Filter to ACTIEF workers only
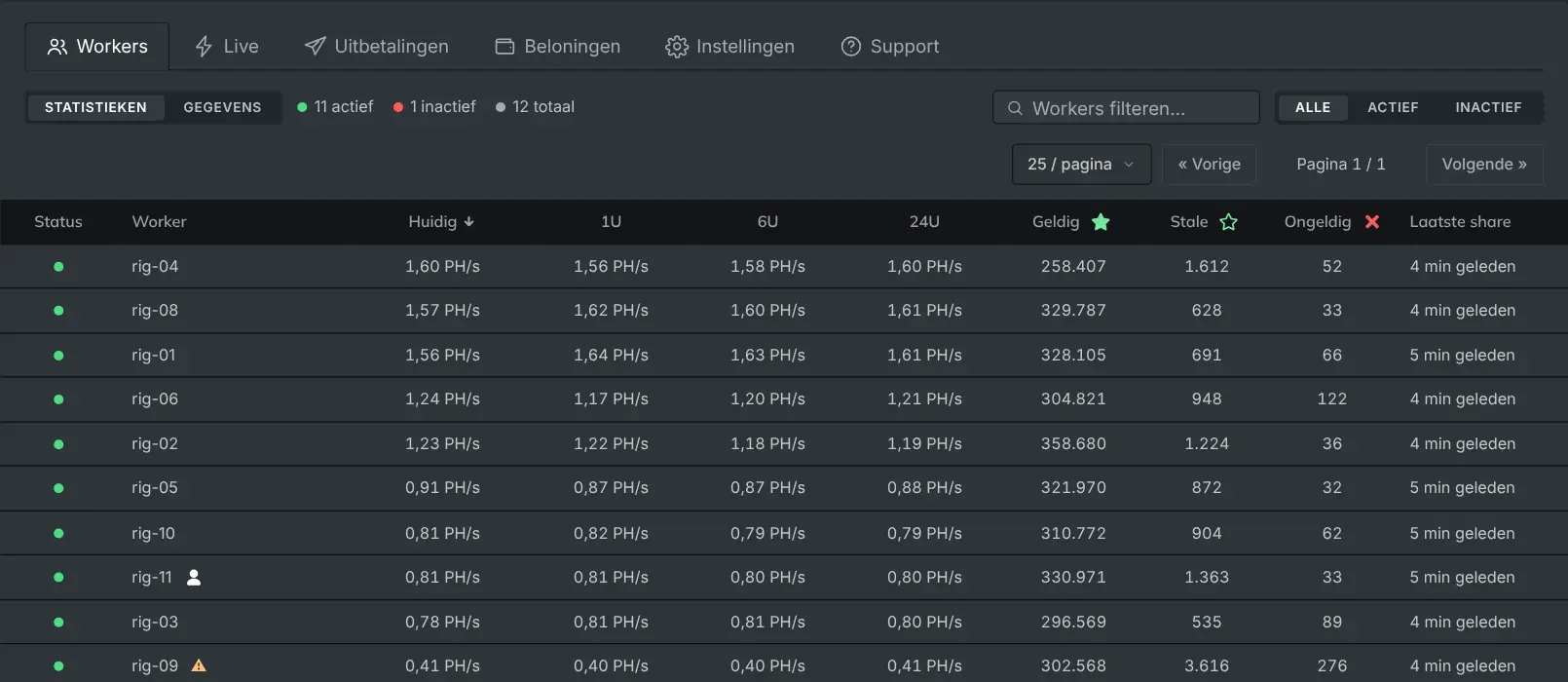This screenshot has width=1568, height=682. [x=1393, y=107]
